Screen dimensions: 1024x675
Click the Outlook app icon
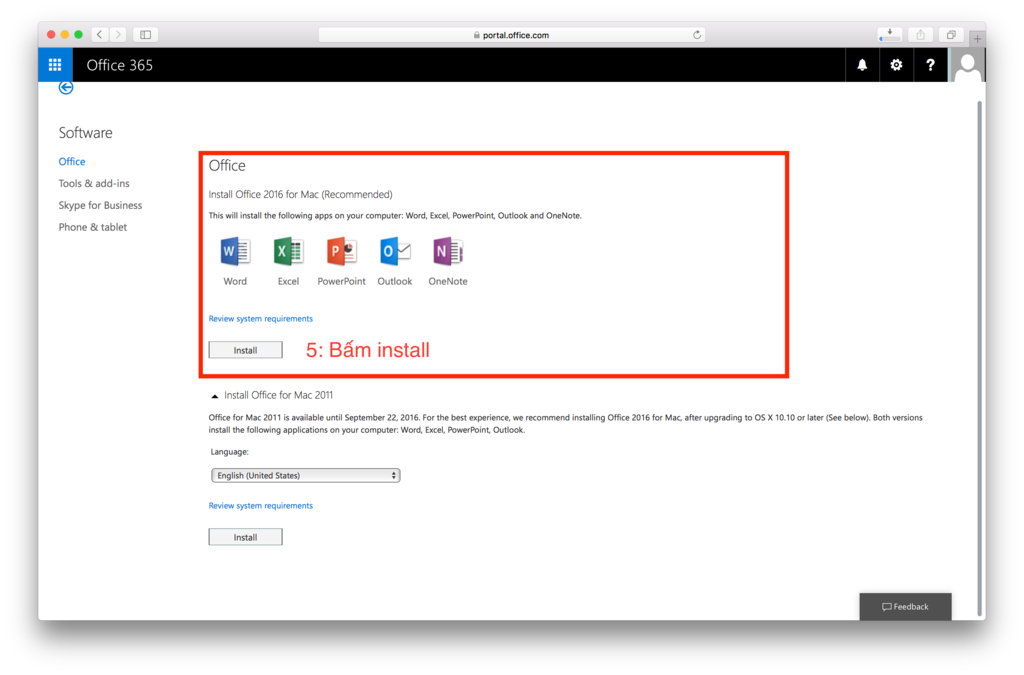pos(395,252)
